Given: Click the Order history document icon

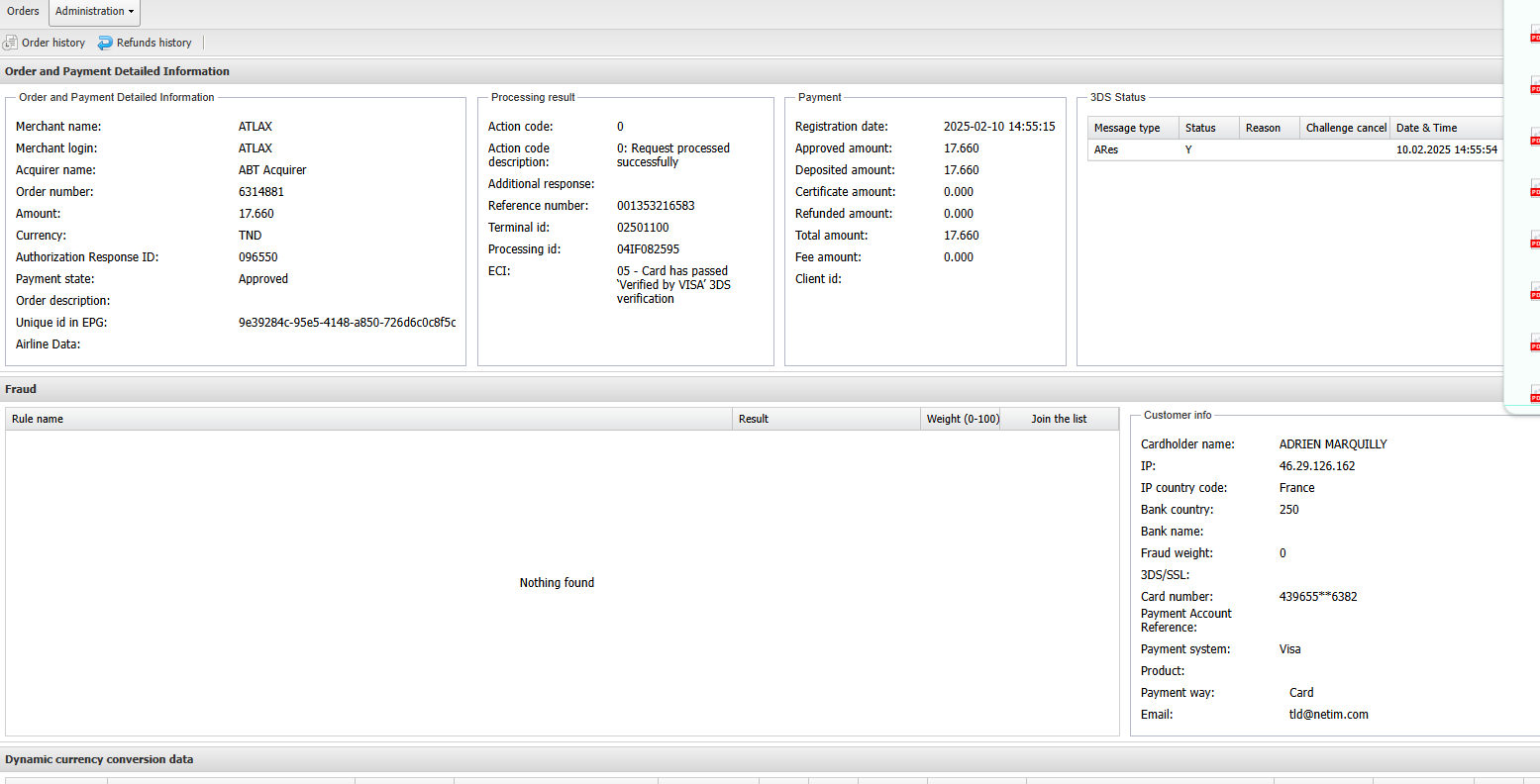Looking at the screenshot, I should (11, 43).
